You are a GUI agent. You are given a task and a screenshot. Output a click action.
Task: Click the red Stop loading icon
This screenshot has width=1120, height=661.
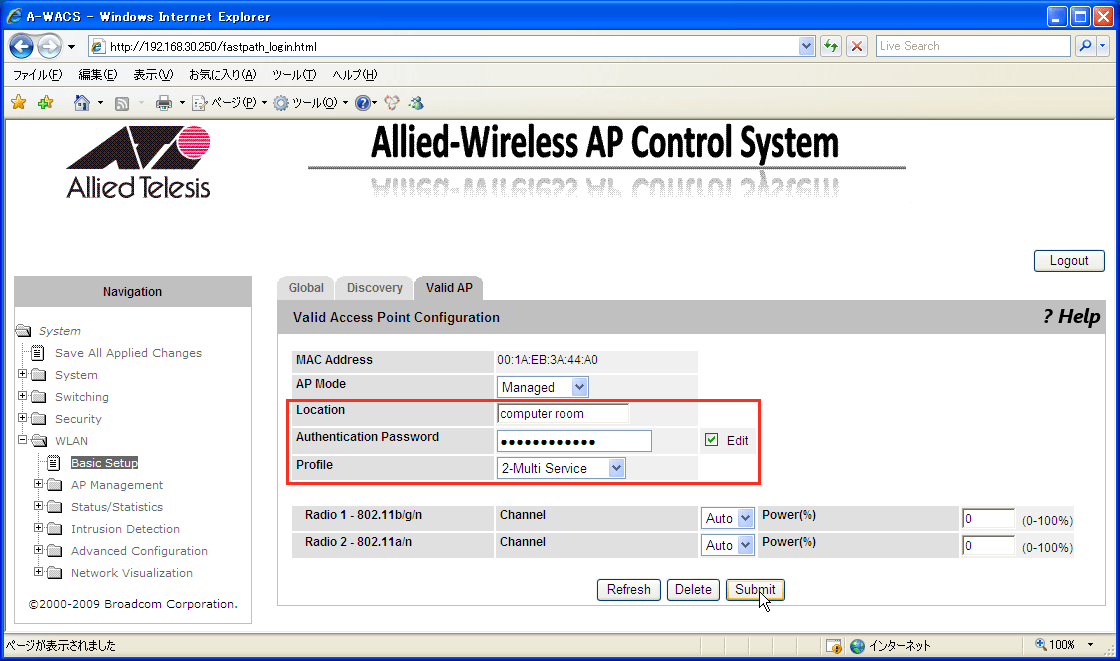tap(857, 46)
